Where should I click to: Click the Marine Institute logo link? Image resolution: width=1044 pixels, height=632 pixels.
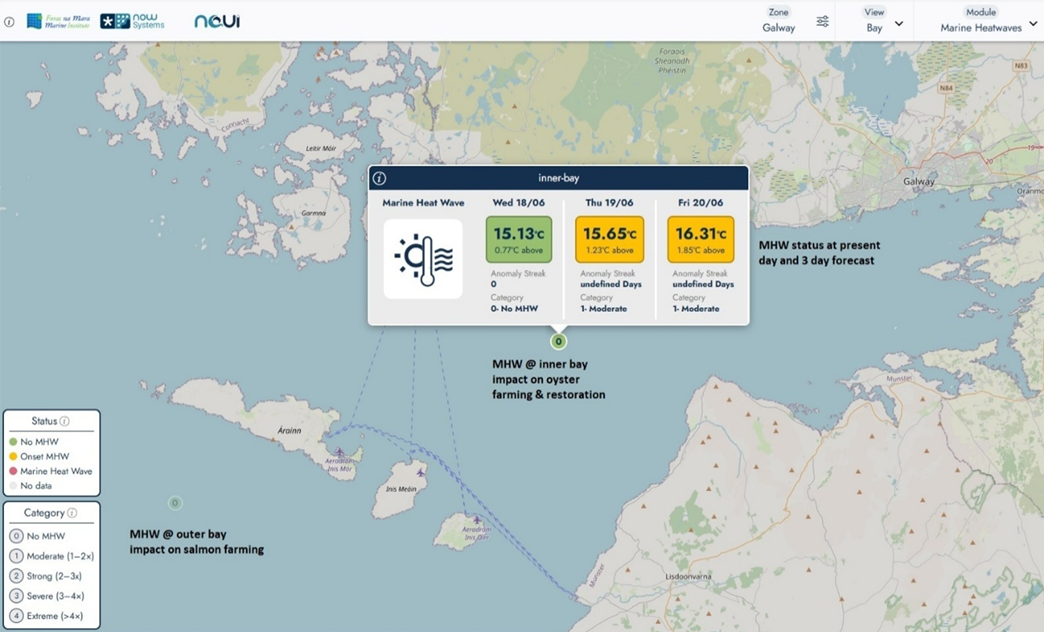click(58, 21)
